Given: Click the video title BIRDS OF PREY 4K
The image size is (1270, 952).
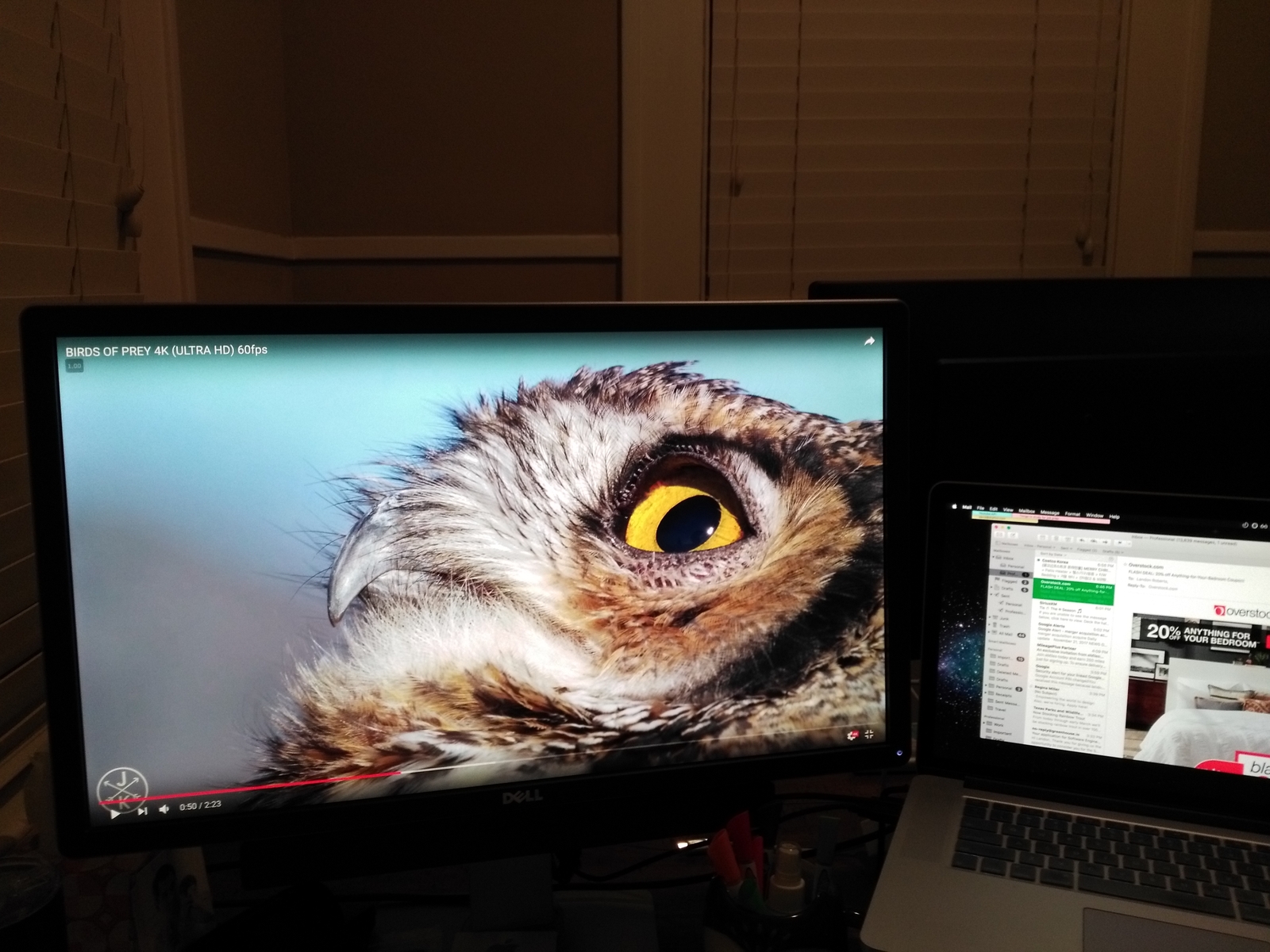Looking at the screenshot, I should coord(166,350).
